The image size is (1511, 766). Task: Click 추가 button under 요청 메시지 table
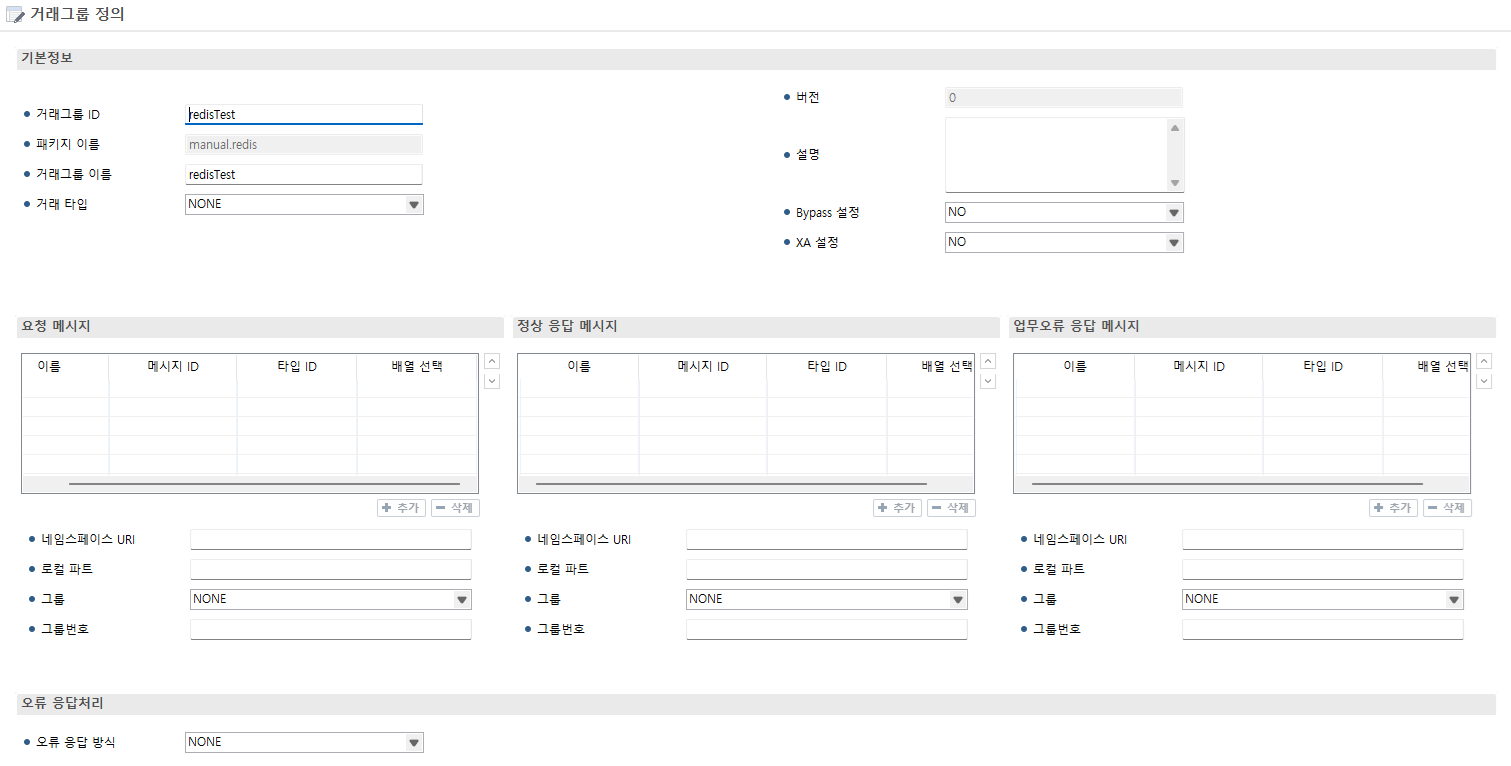pyautogui.click(x=401, y=508)
